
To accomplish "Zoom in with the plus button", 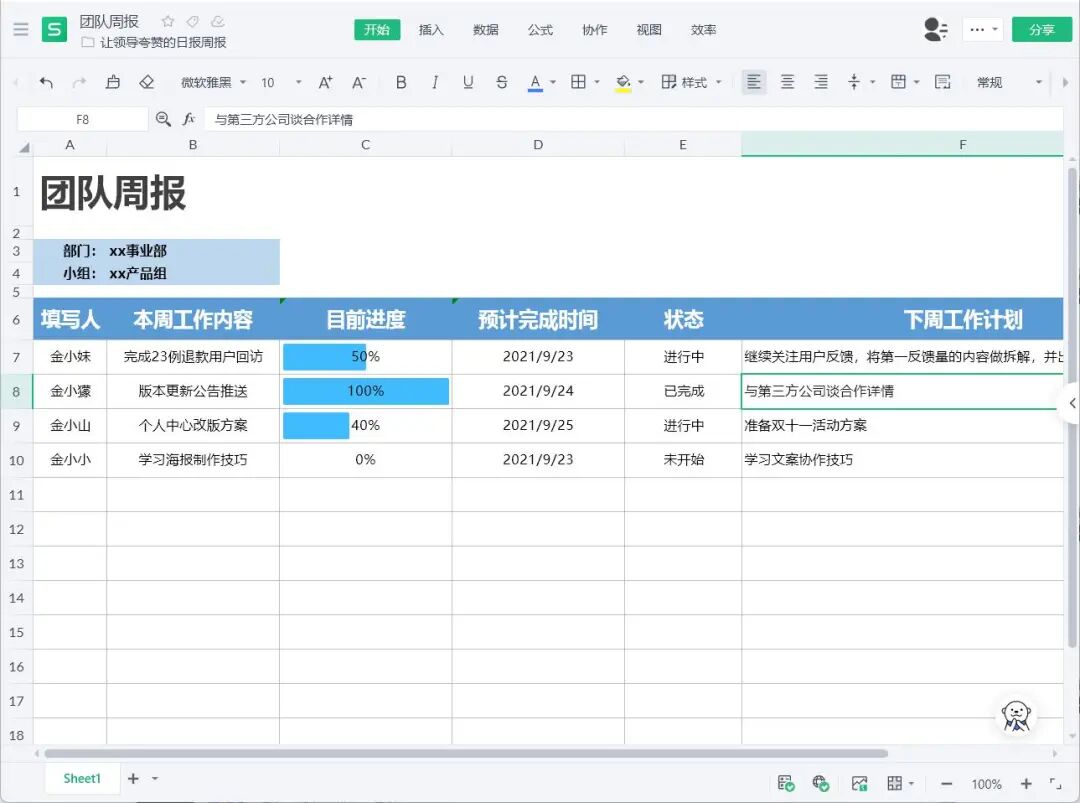I will point(1026,784).
